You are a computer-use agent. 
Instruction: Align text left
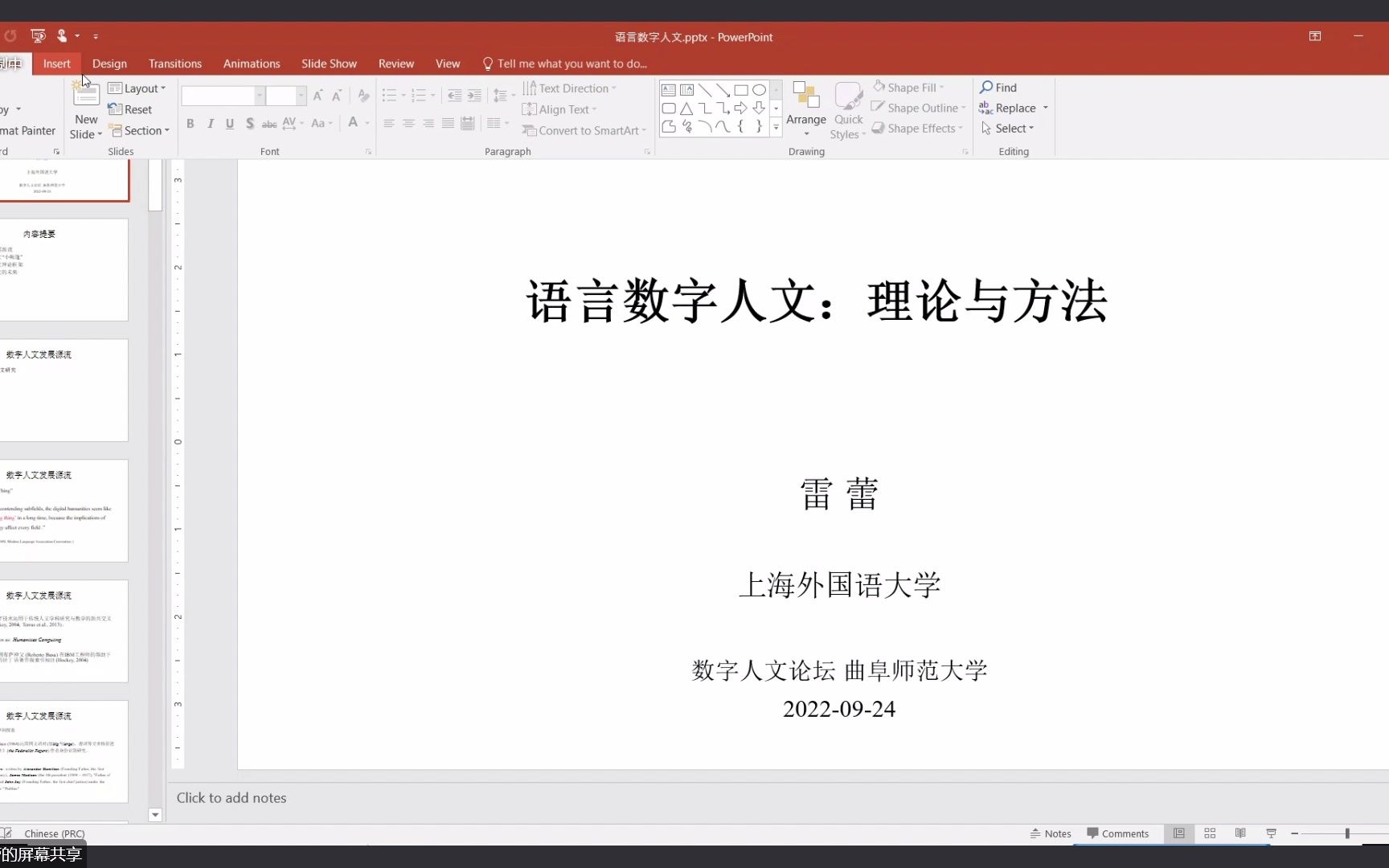[x=389, y=124]
